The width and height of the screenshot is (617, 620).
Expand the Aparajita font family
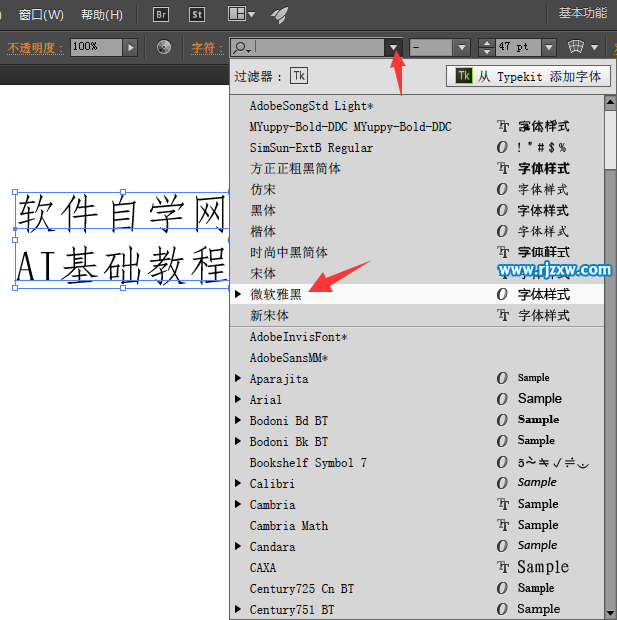click(238, 378)
